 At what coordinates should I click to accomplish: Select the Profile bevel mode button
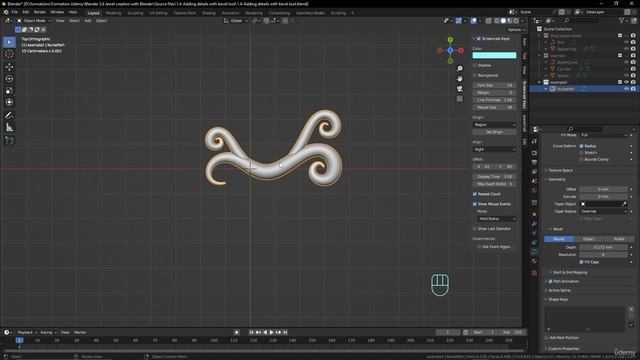click(x=619, y=239)
